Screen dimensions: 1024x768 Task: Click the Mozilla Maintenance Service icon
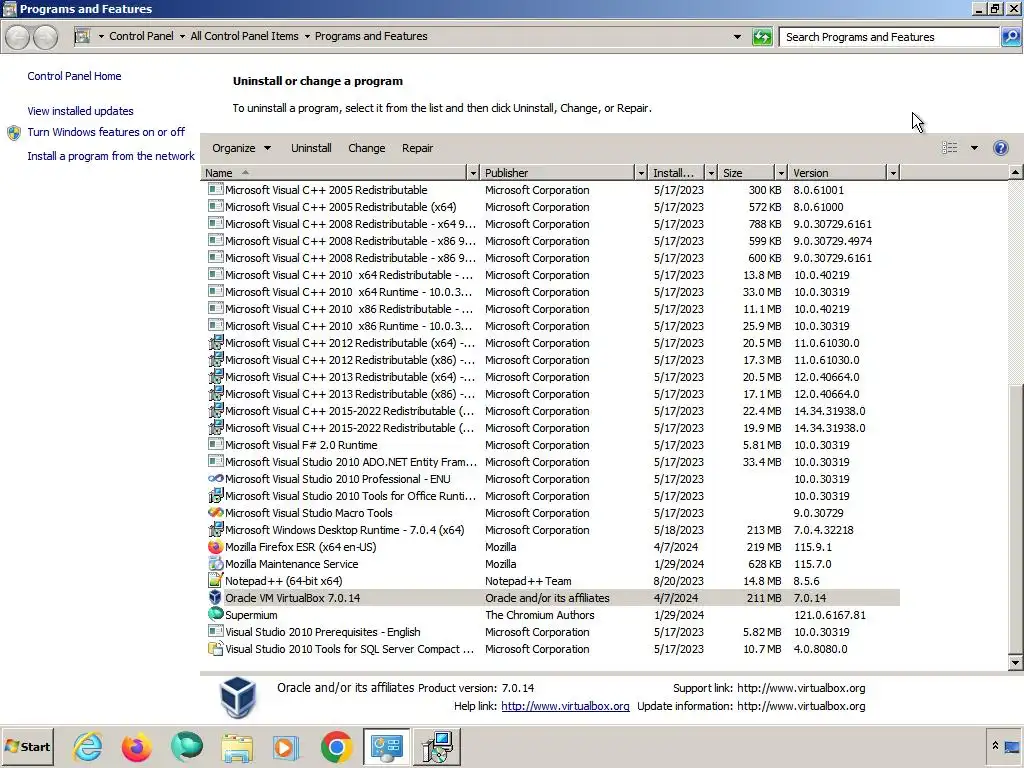coord(216,564)
